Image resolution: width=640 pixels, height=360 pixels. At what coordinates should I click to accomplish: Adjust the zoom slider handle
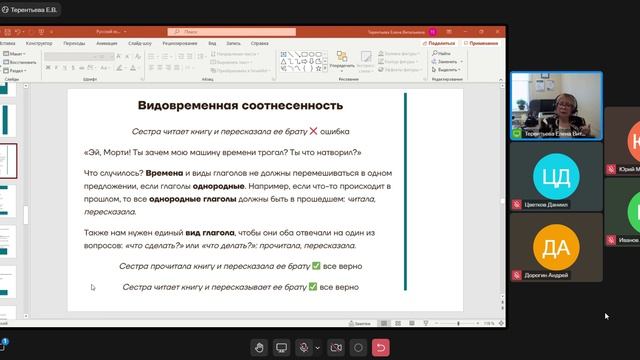[458, 323]
